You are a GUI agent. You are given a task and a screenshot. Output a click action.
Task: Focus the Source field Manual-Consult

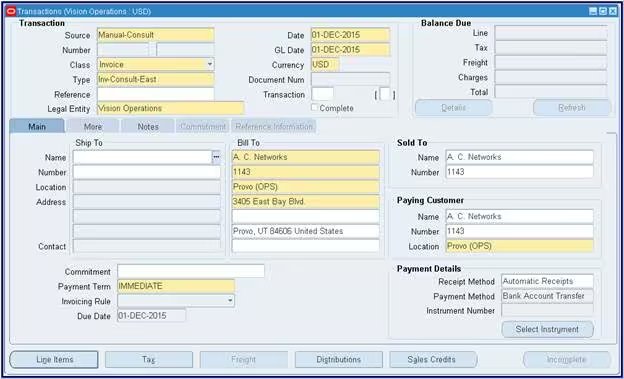click(x=156, y=35)
